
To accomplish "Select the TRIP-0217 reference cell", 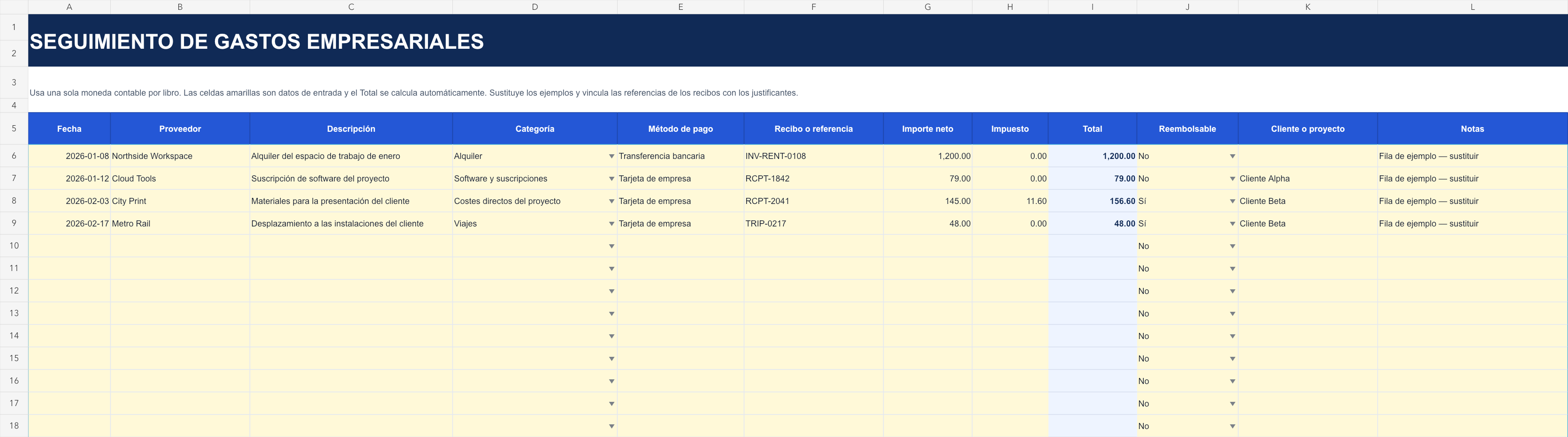I will [814, 224].
